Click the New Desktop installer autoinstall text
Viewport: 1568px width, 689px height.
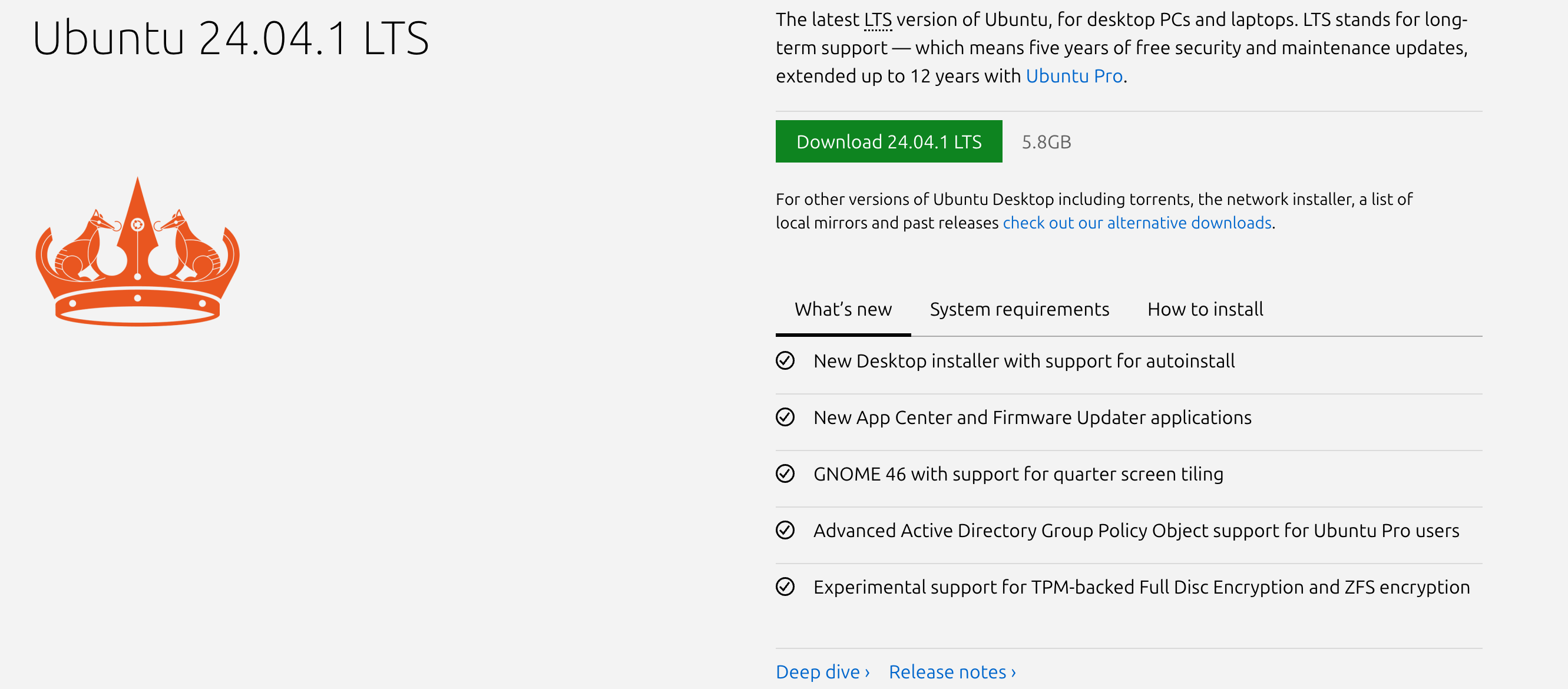(1024, 361)
